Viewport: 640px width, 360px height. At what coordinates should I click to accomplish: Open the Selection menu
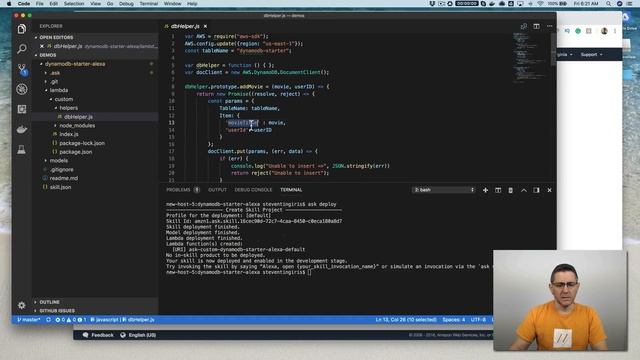(74, 4)
